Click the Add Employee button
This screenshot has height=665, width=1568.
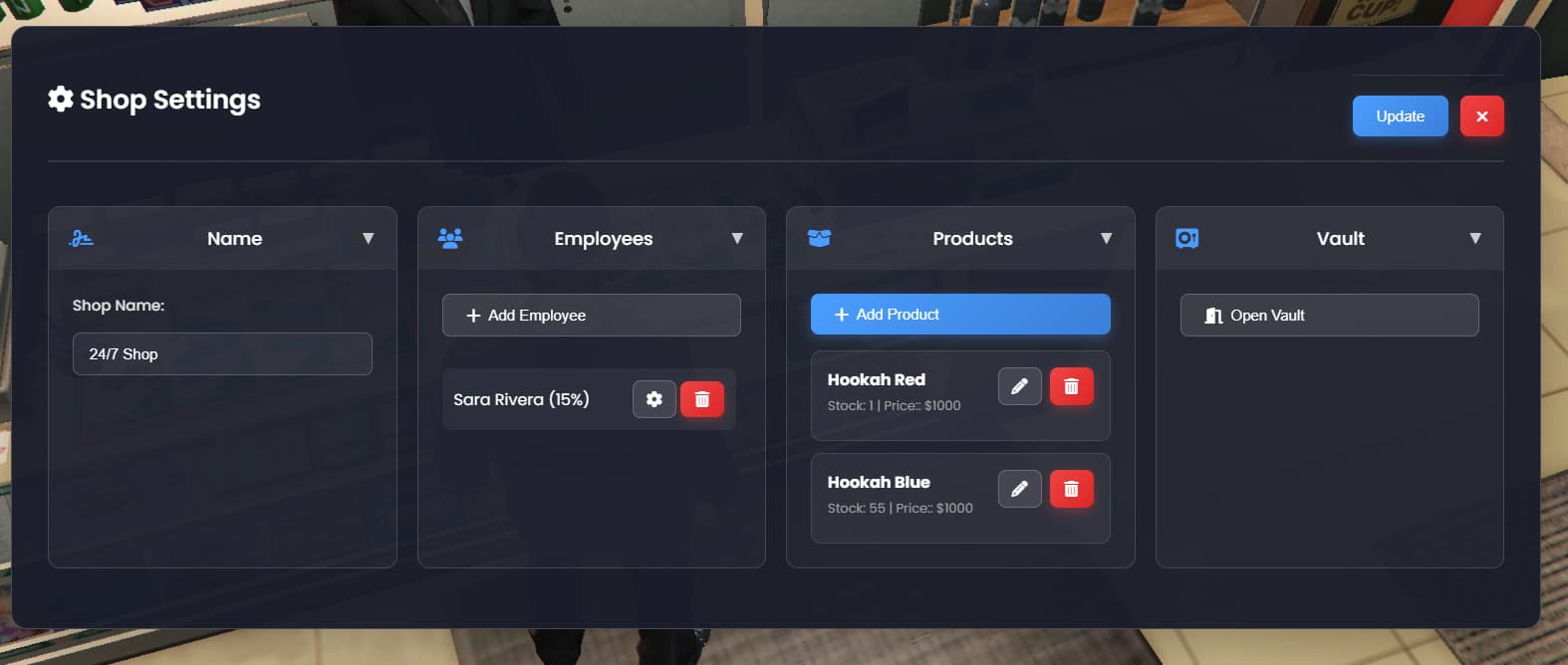[x=592, y=315]
